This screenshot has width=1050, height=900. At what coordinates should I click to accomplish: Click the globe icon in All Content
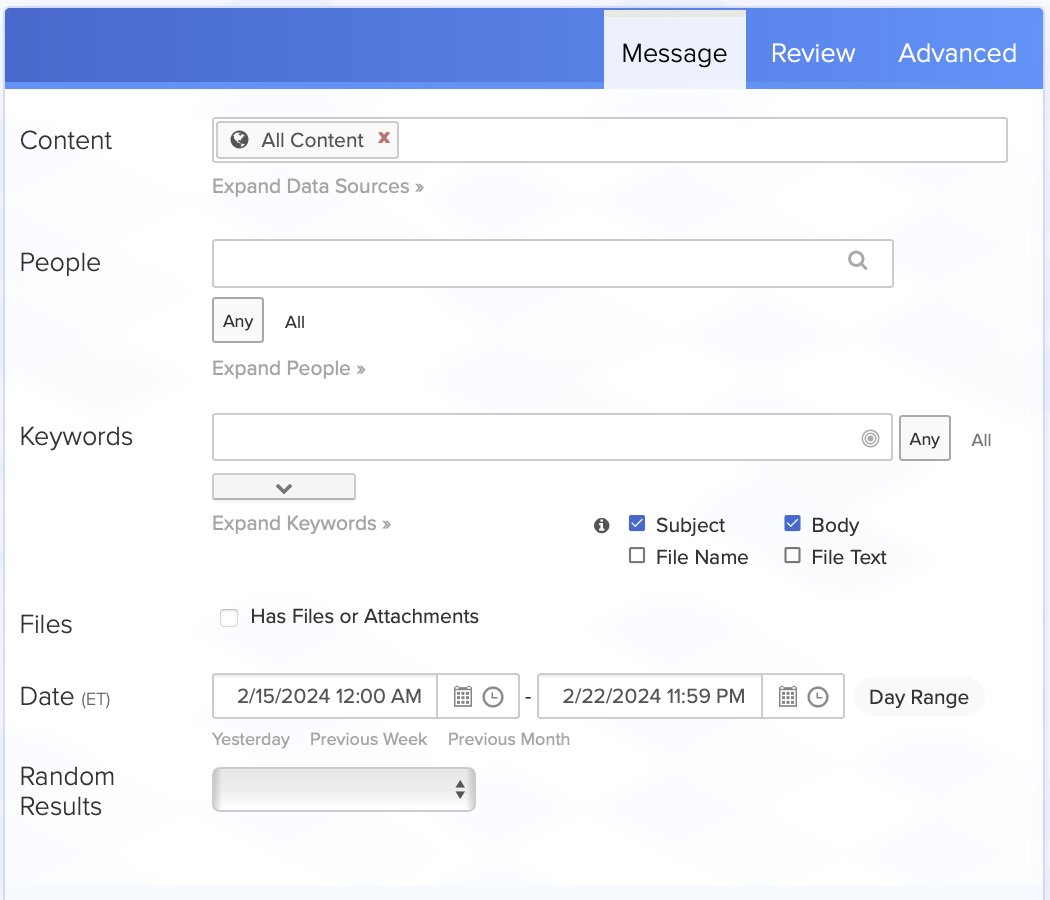[239, 139]
